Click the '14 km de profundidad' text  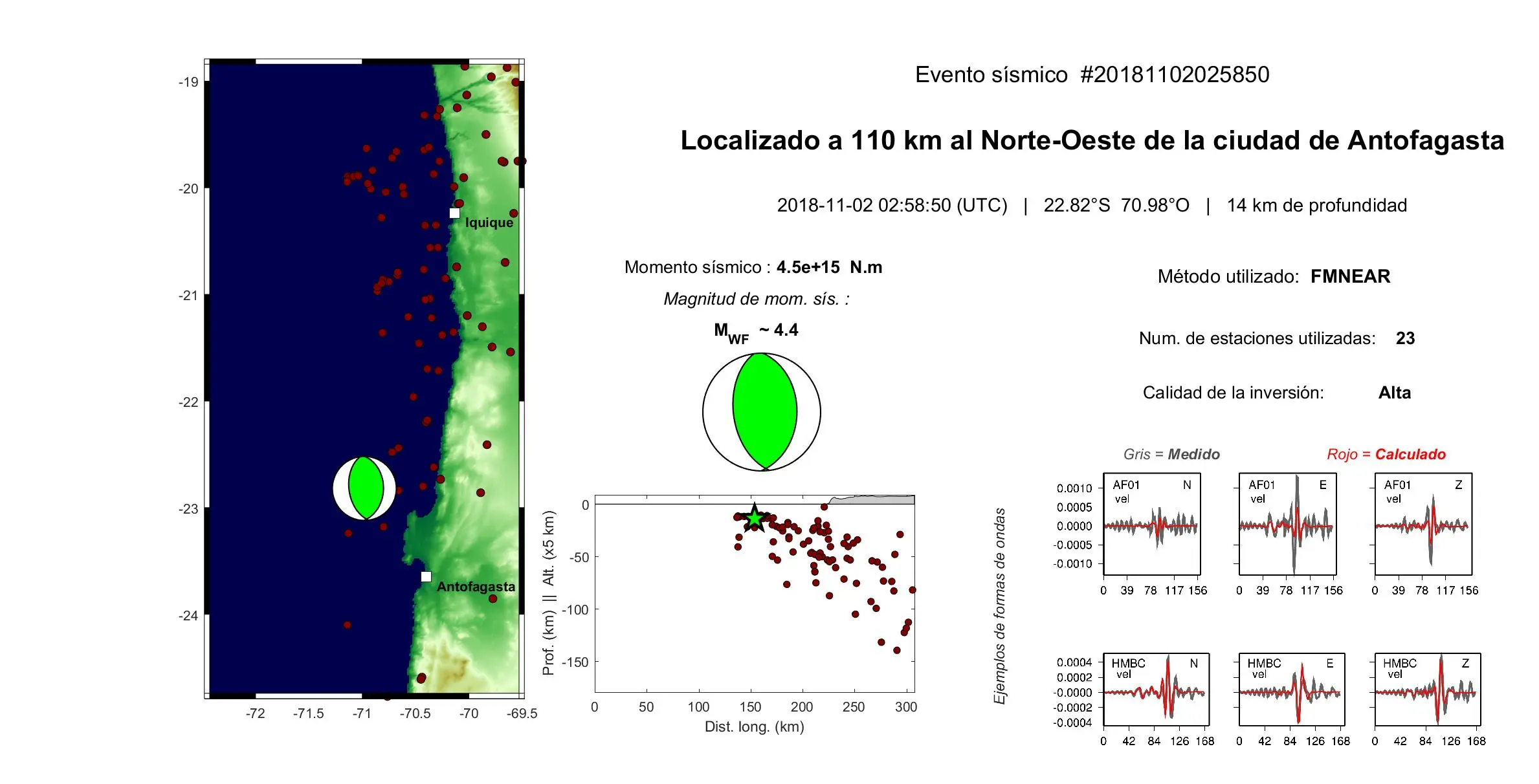(x=1316, y=205)
